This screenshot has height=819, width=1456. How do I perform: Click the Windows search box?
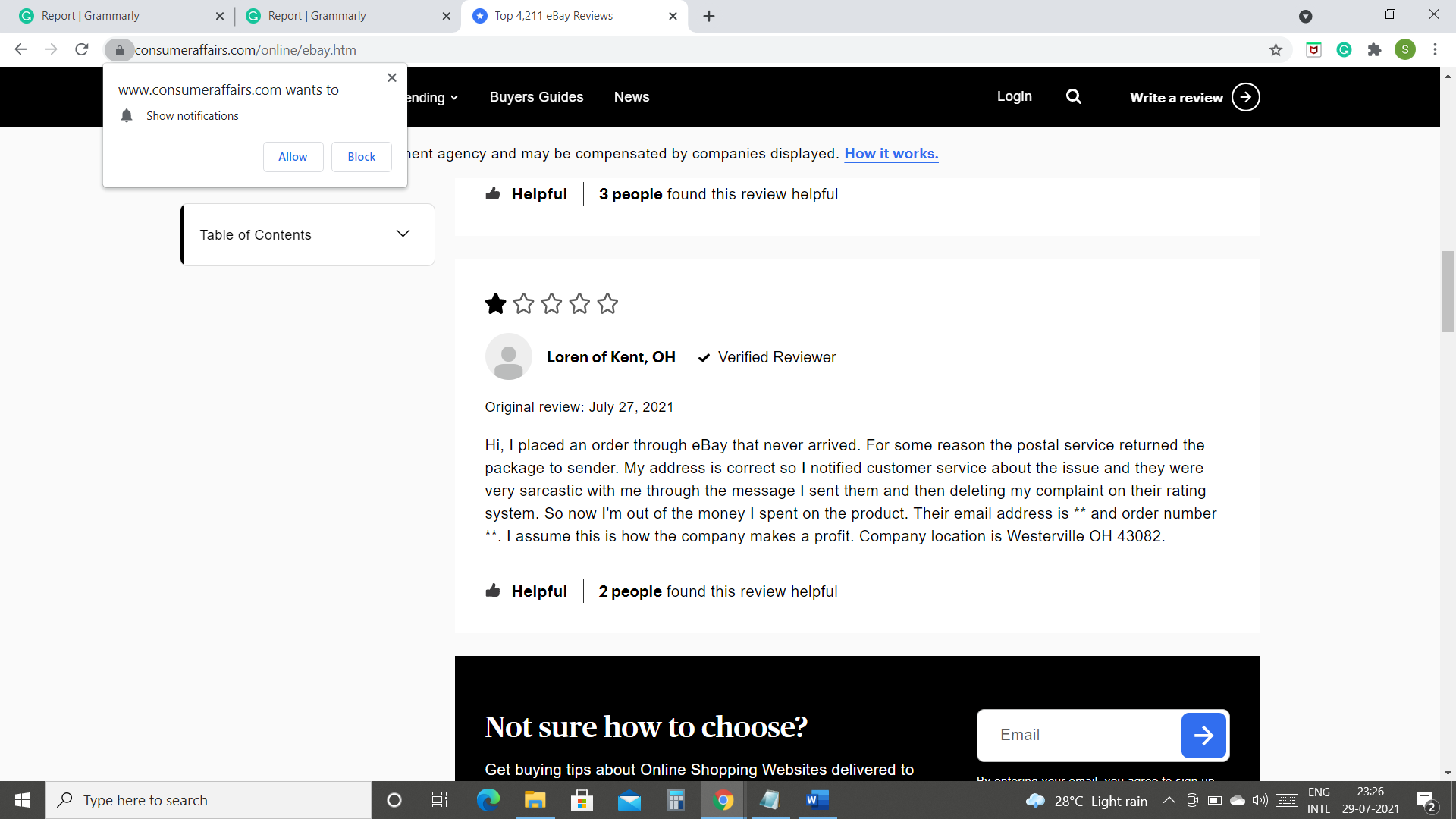(x=209, y=800)
